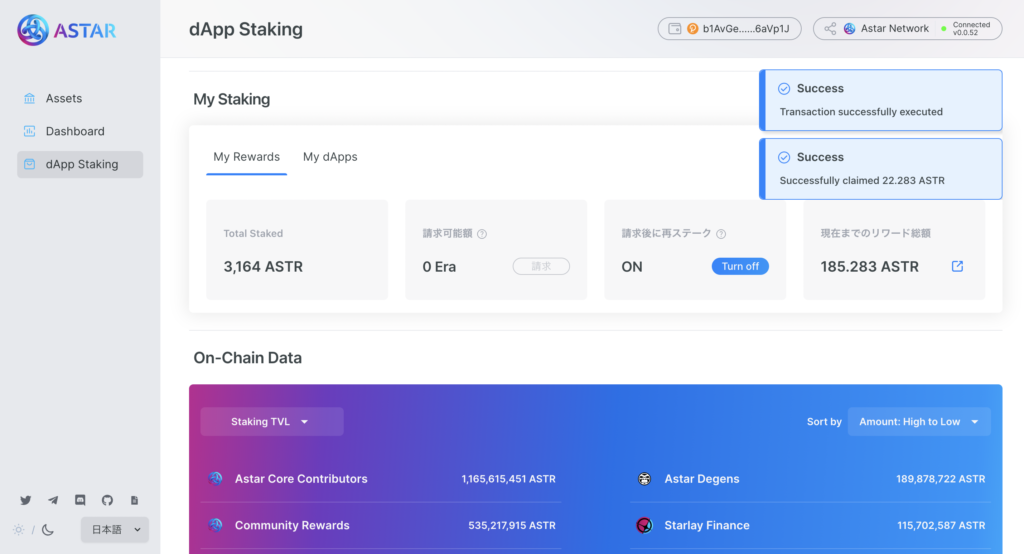The width and height of the screenshot is (1024, 554).
Task: Click the Community Rewards logo
Action: pos(216,525)
